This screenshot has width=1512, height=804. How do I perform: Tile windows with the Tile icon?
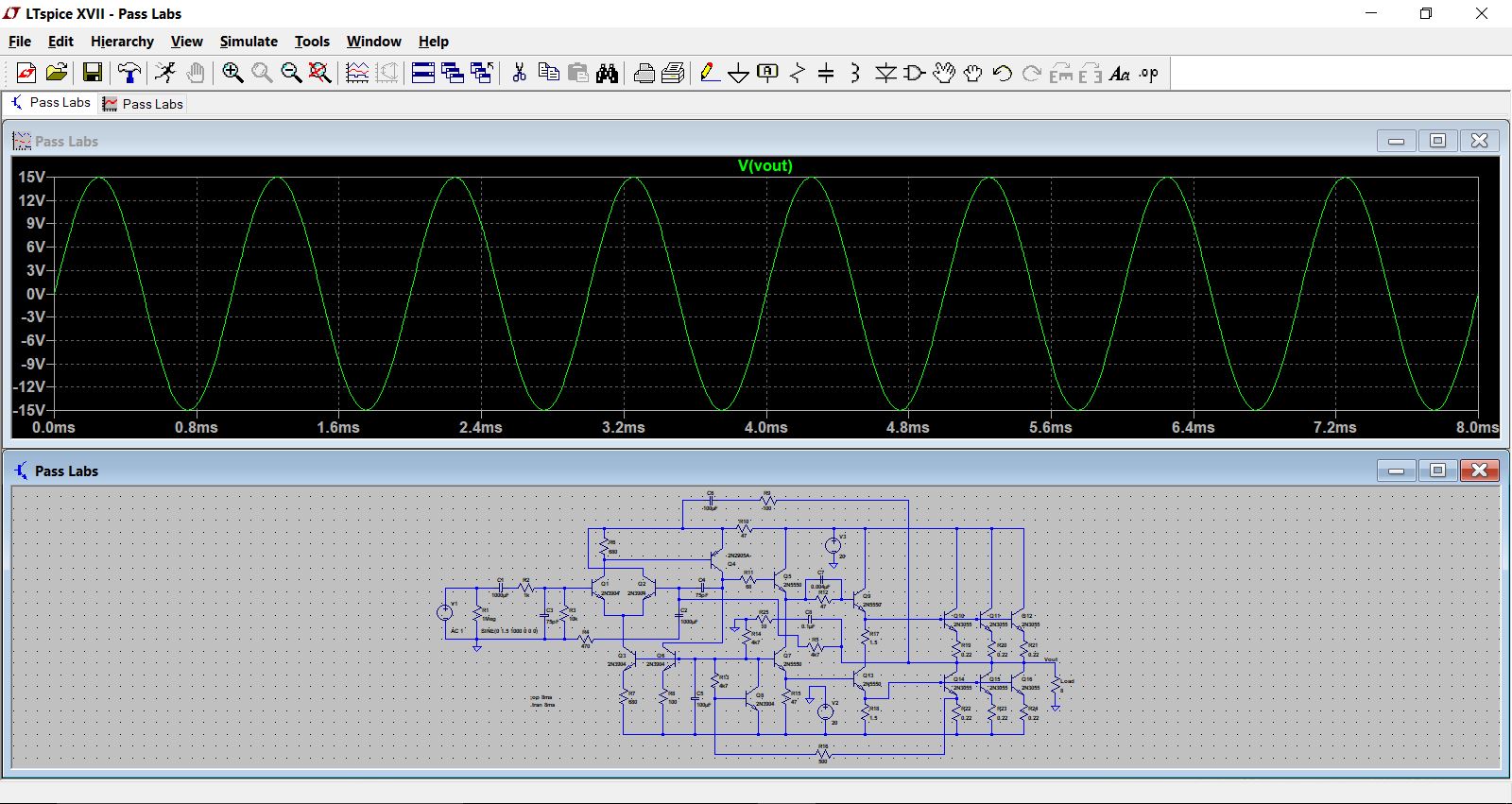pos(423,73)
